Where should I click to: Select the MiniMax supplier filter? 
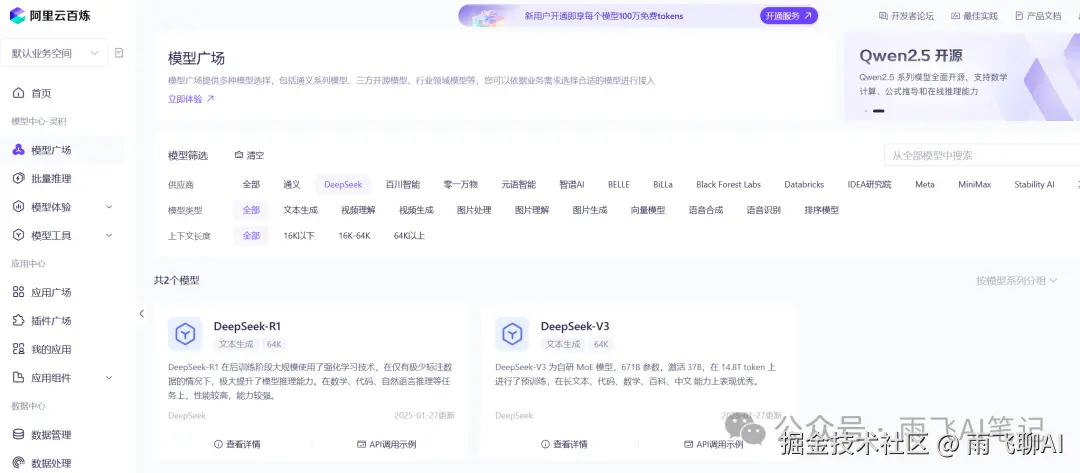(x=974, y=185)
